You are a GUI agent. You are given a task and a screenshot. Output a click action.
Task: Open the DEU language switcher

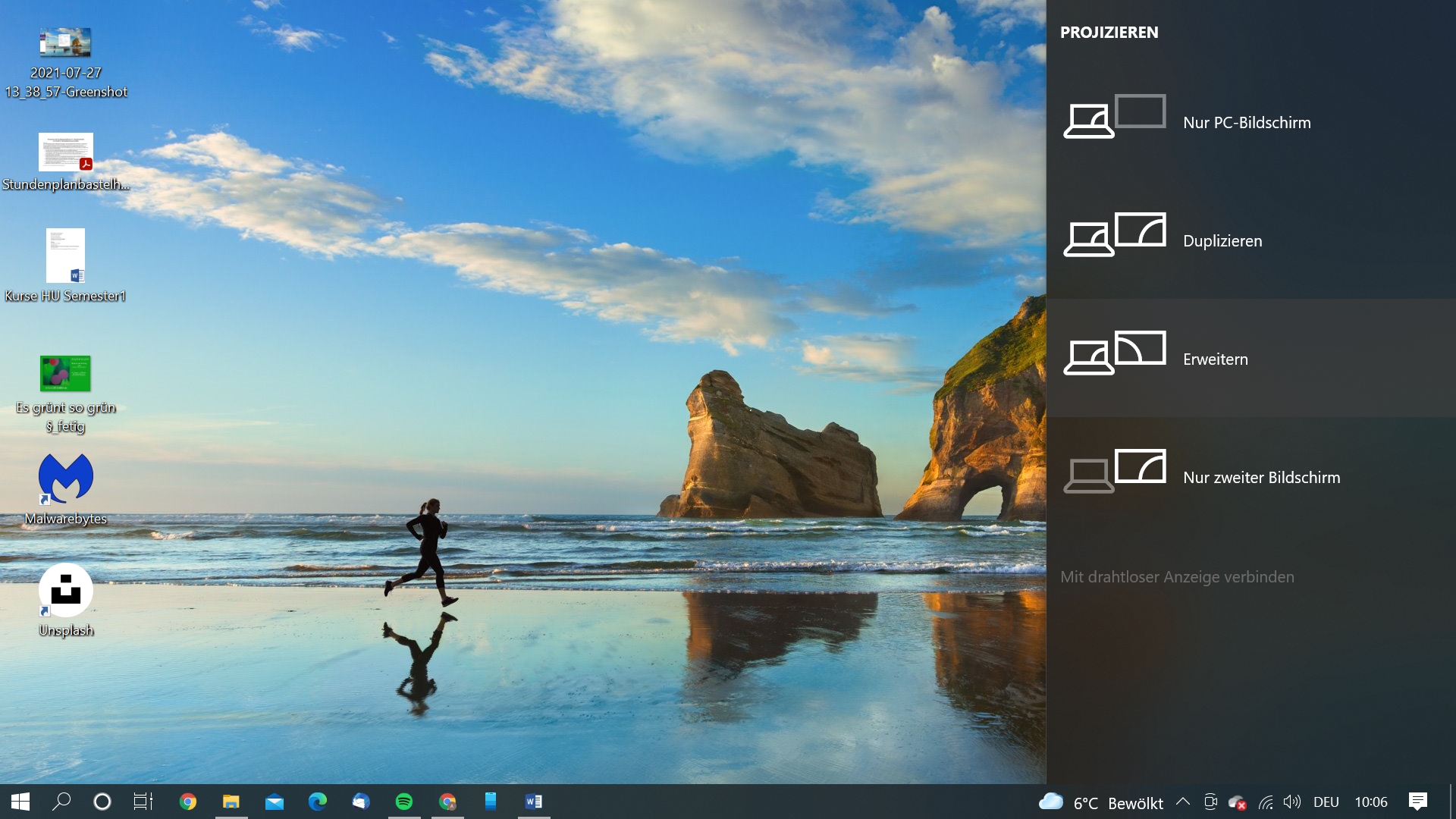click(x=1328, y=802)
